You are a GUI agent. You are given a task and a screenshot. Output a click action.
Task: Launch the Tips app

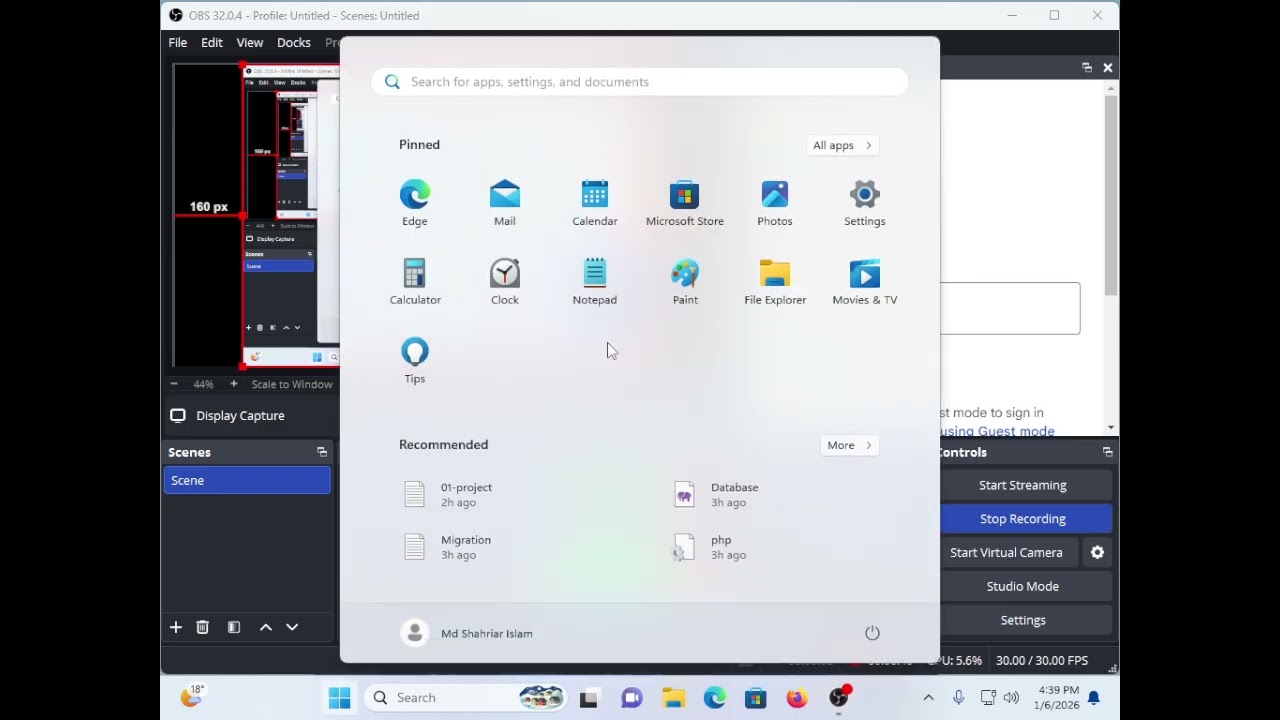point(415,361)
